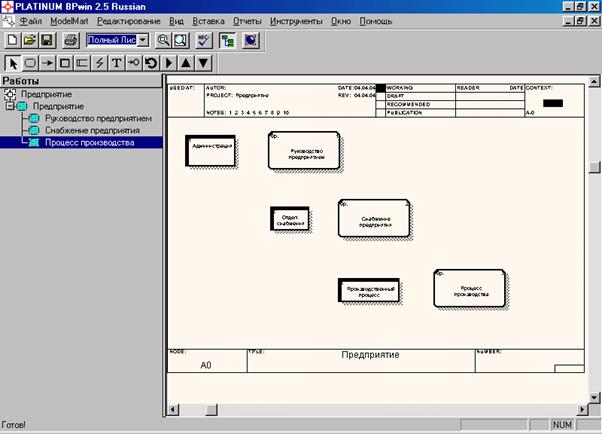Click the zoom magnifier icon
Viewport: 602px width, 434px height.
[163, 40]
